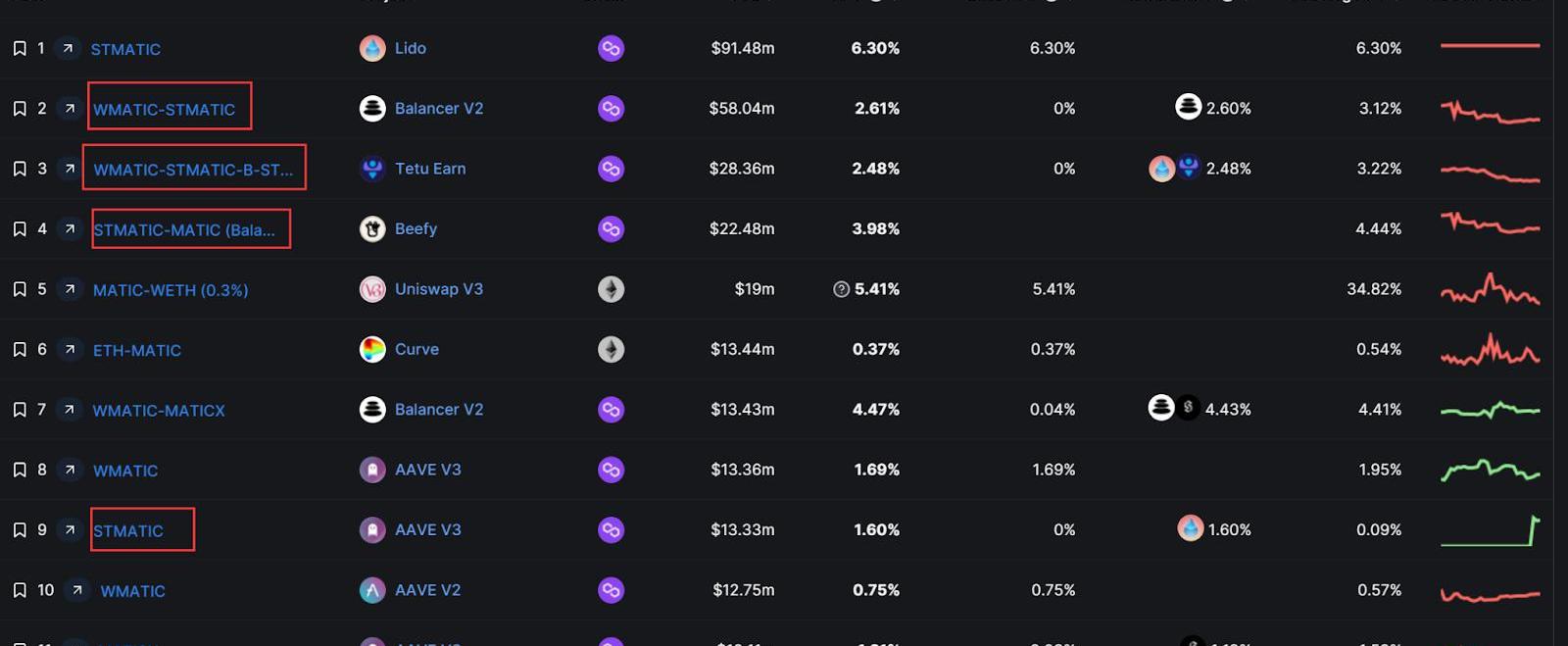Click the question mark beside 5.41% APY

(841, 289)
